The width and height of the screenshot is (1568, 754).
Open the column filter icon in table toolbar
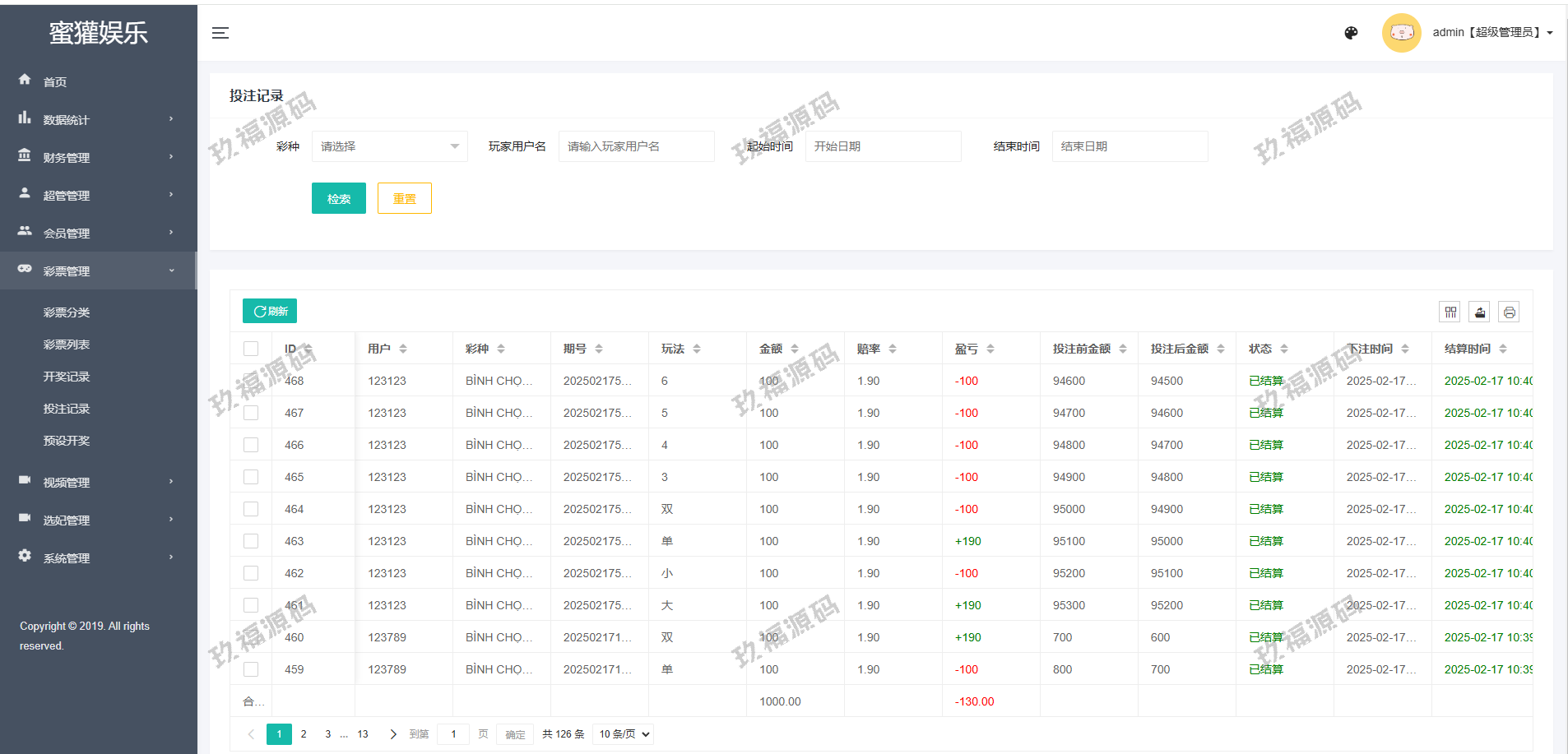click(x=1450, y=312)
